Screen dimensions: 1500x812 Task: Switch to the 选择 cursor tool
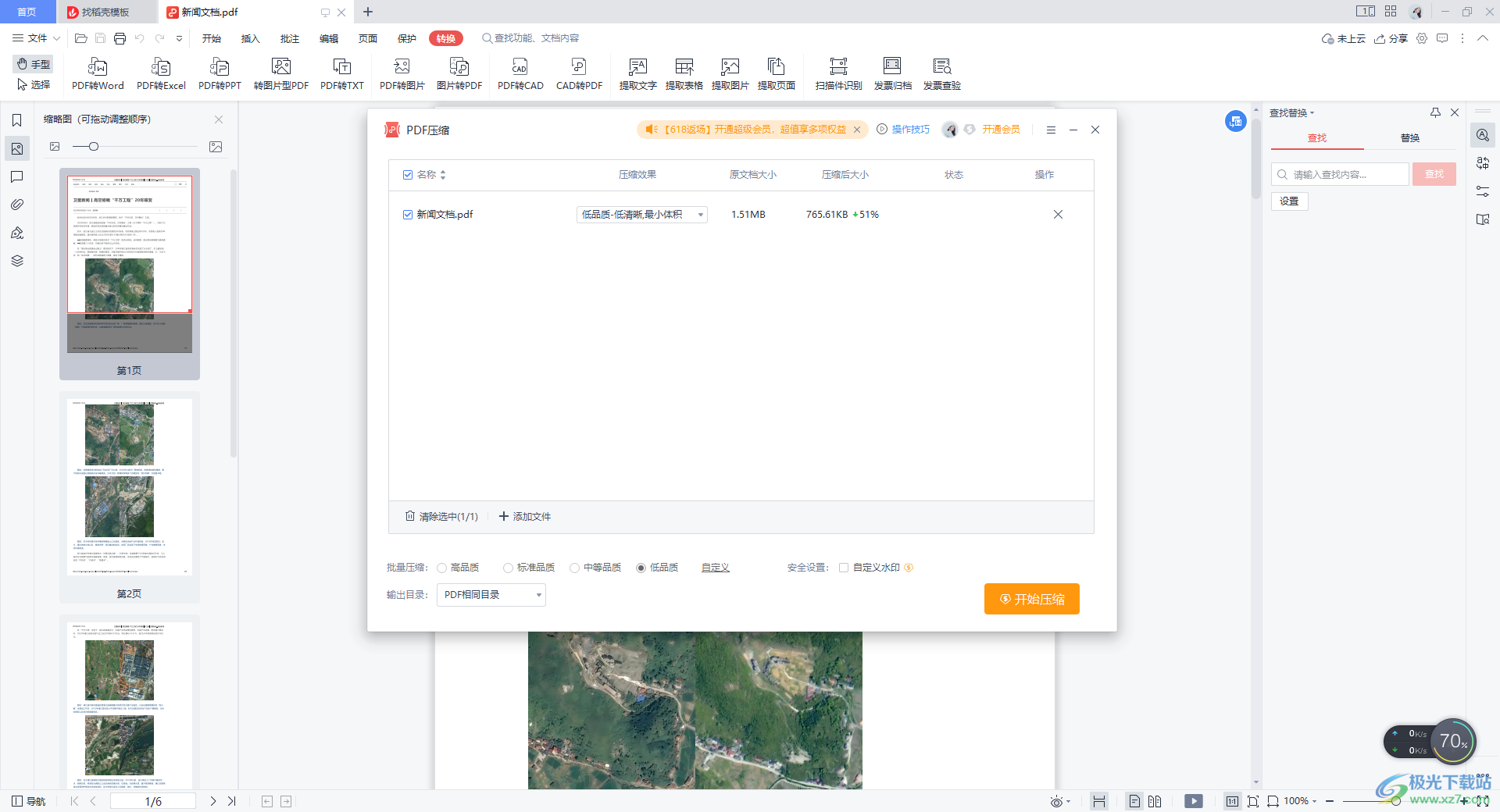click(x=34, y=84)
